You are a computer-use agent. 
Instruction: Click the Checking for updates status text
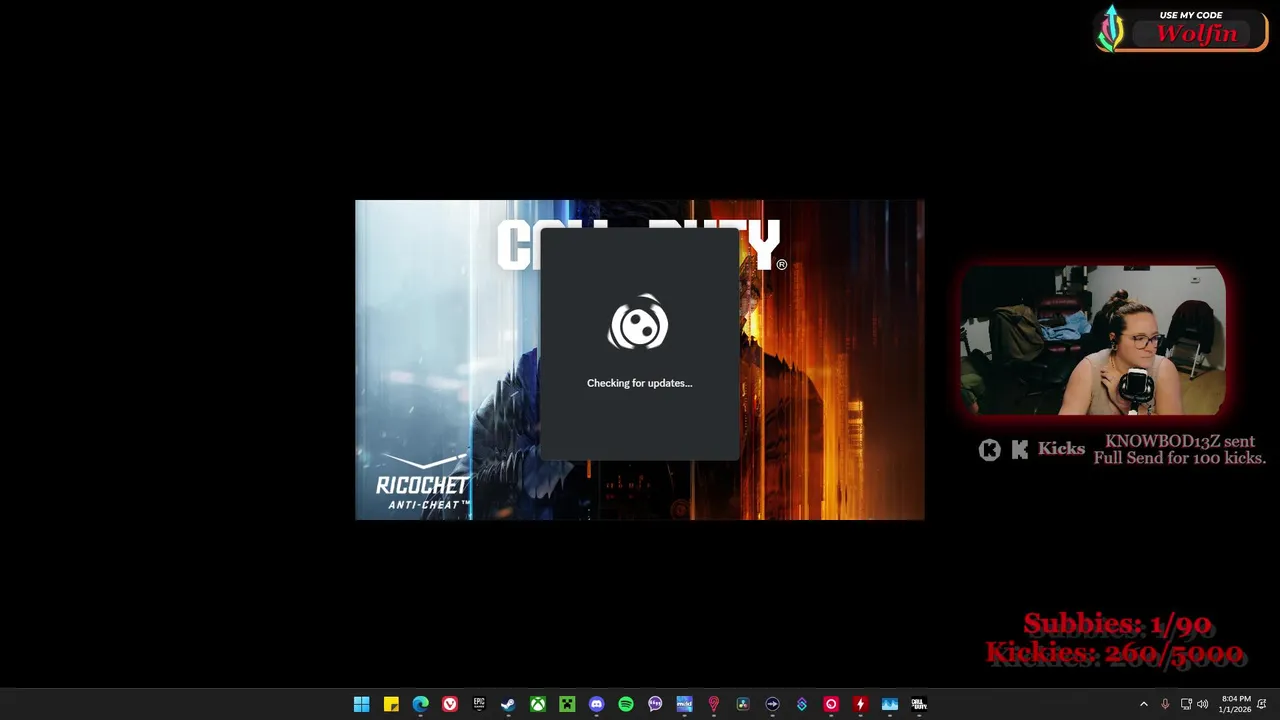coord(639,383)
